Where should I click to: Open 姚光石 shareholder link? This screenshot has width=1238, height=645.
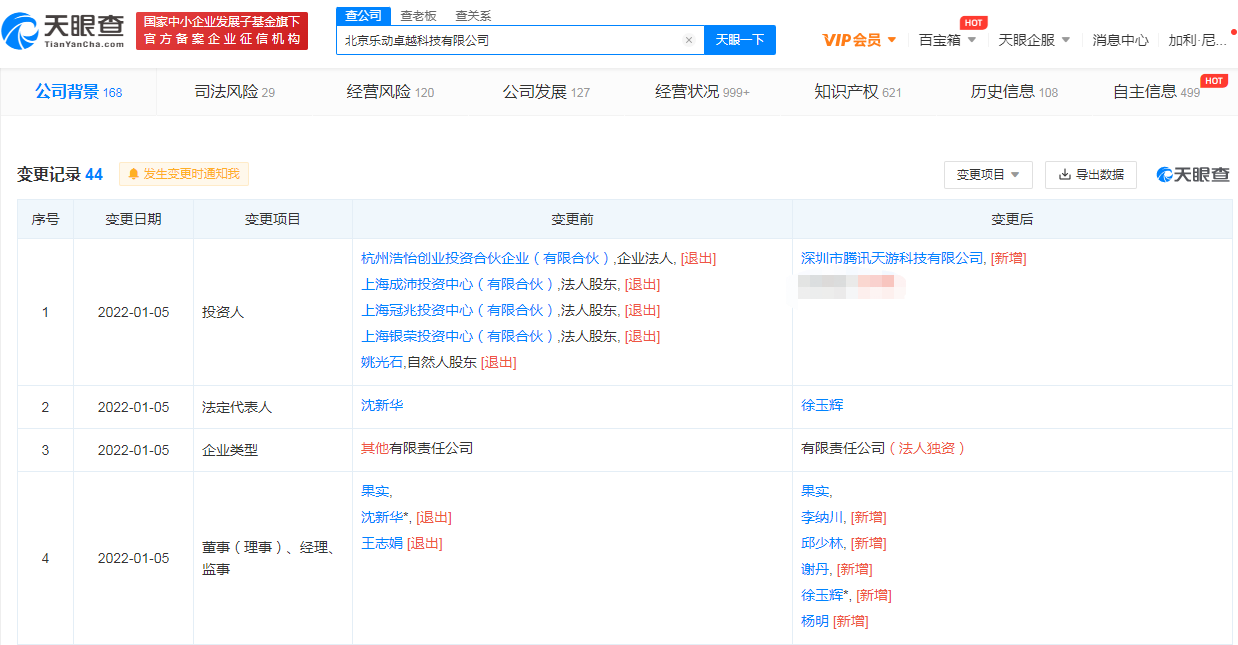coord(382,362)
